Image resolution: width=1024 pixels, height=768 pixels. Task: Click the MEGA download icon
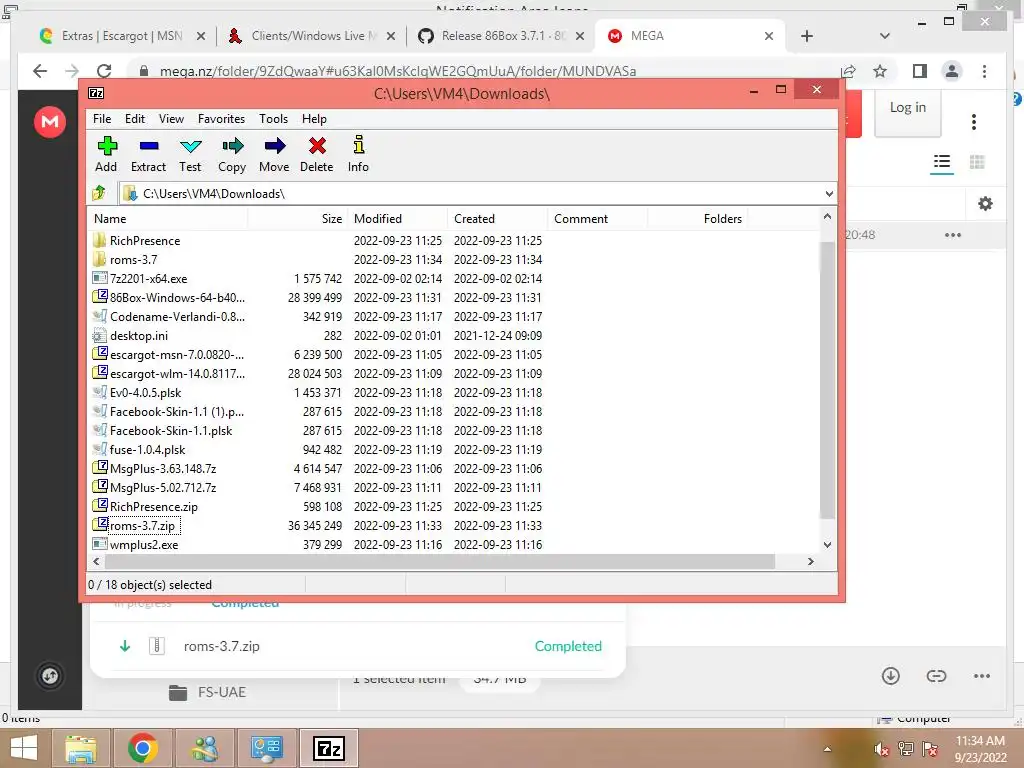[x=891, y=676]
